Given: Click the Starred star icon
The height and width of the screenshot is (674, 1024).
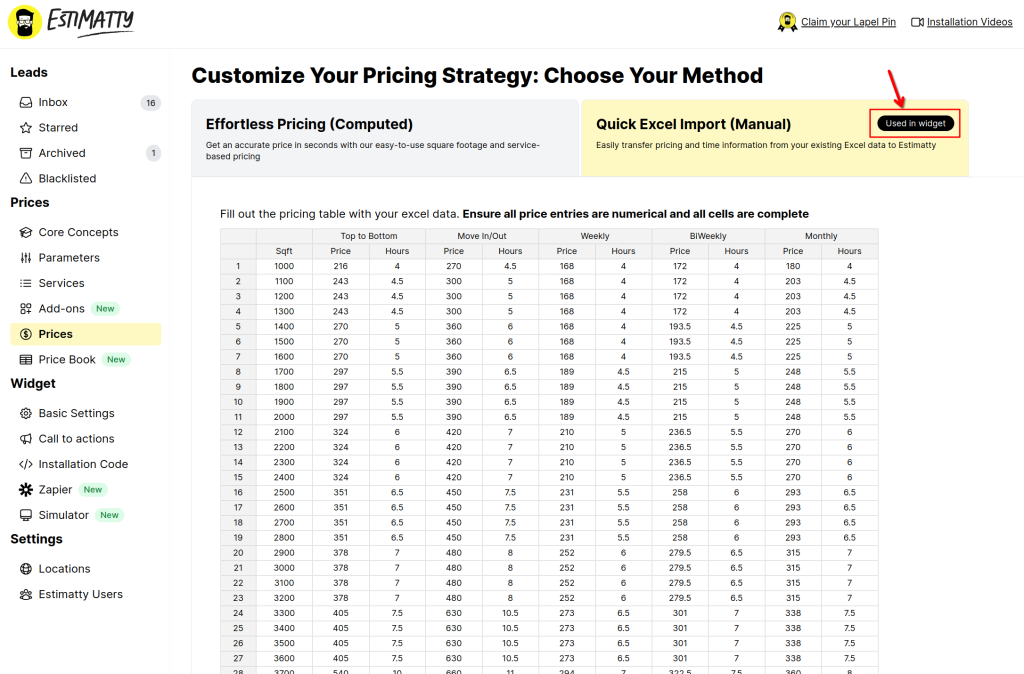Looking at the screenshot, I should tap(25, 128).
